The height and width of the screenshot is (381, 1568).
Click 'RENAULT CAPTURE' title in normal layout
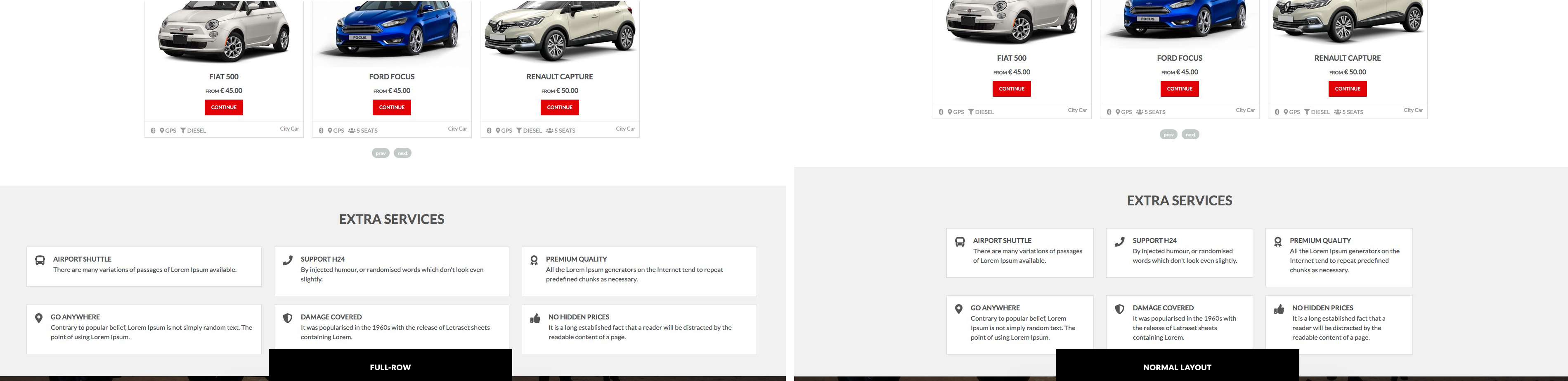pyautogui.click(x=1348, y=59)
